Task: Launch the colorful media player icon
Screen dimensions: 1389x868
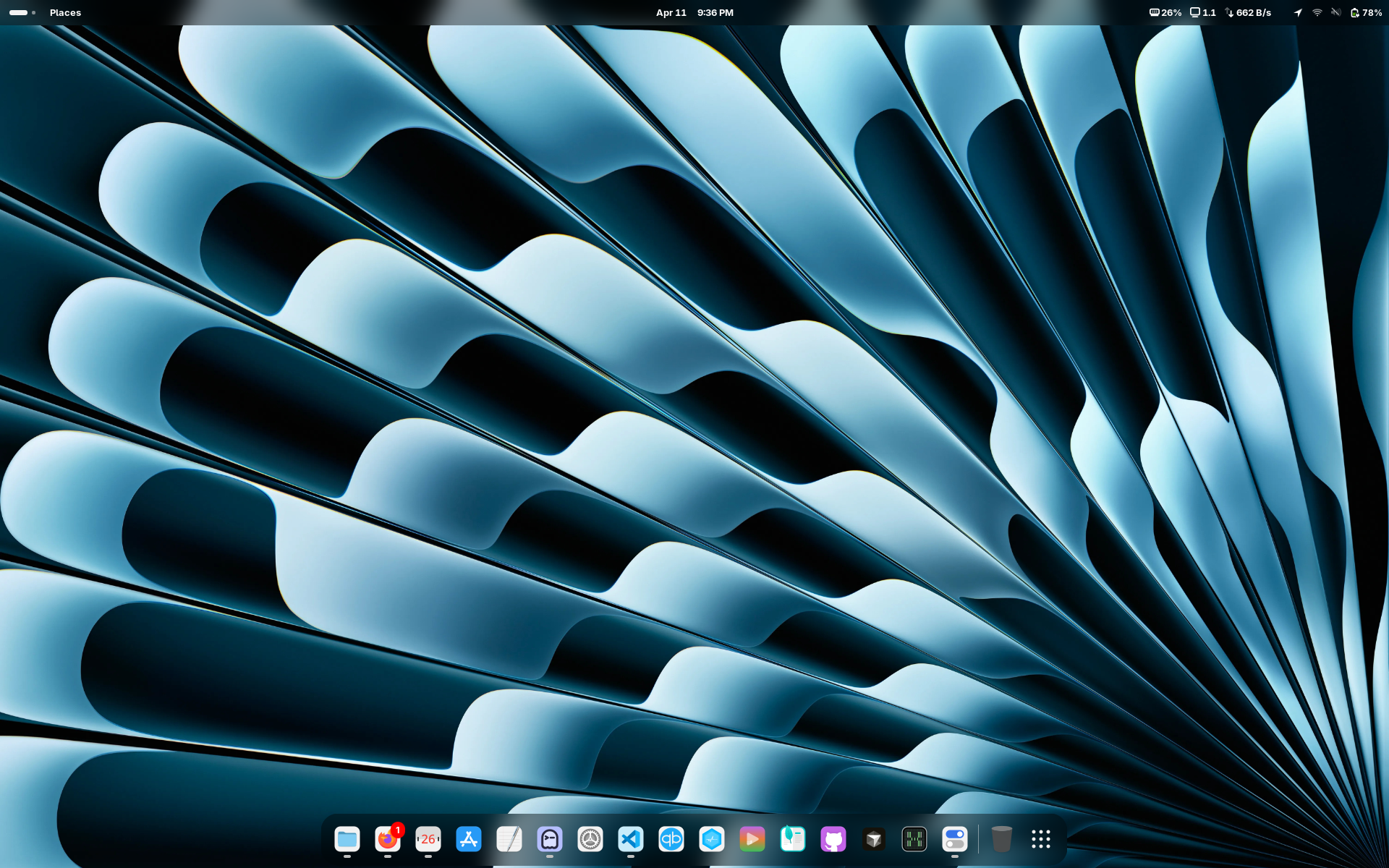Action: pyautogui.click(x=752, y=839)
